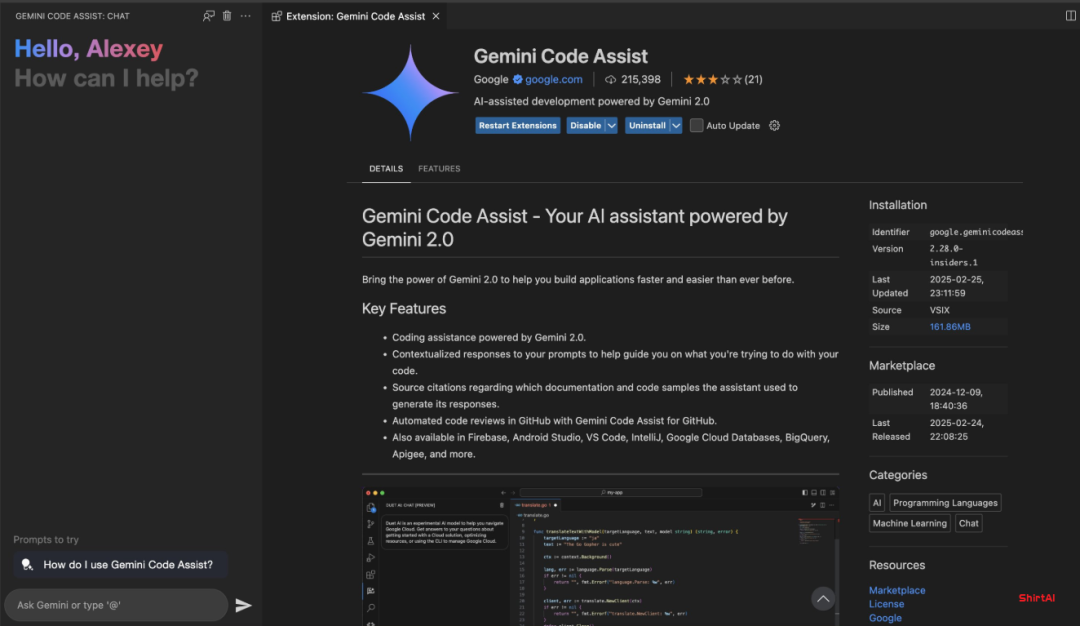This screenshot has width=1080, height=626.
Task: Click the split editor icon at top right
Action: (1070, 16)
